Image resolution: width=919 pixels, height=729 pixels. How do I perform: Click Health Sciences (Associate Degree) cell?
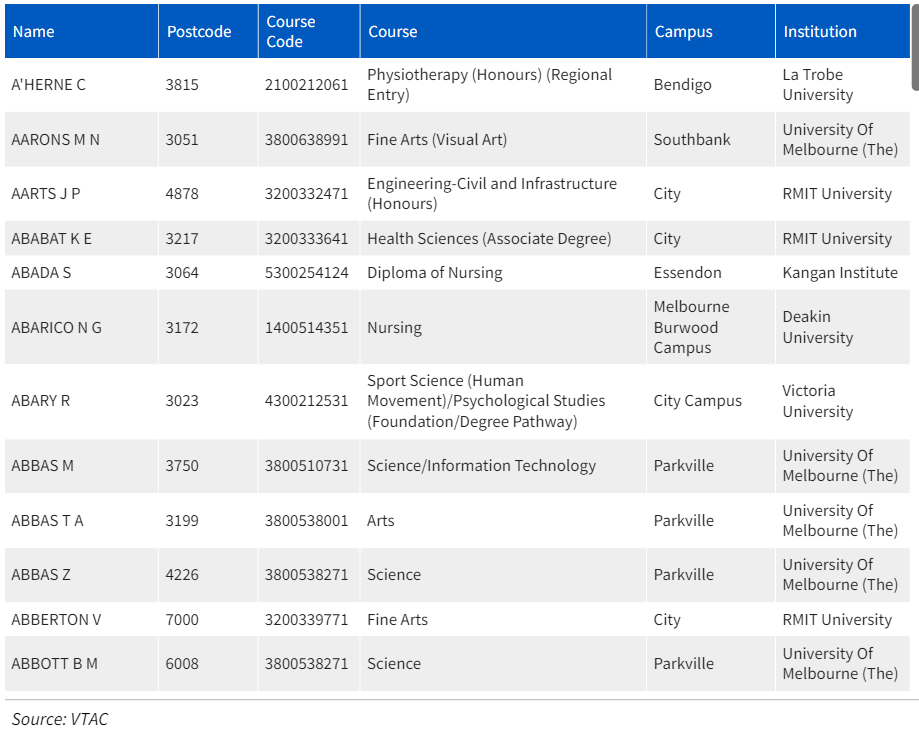click(488, 239)
